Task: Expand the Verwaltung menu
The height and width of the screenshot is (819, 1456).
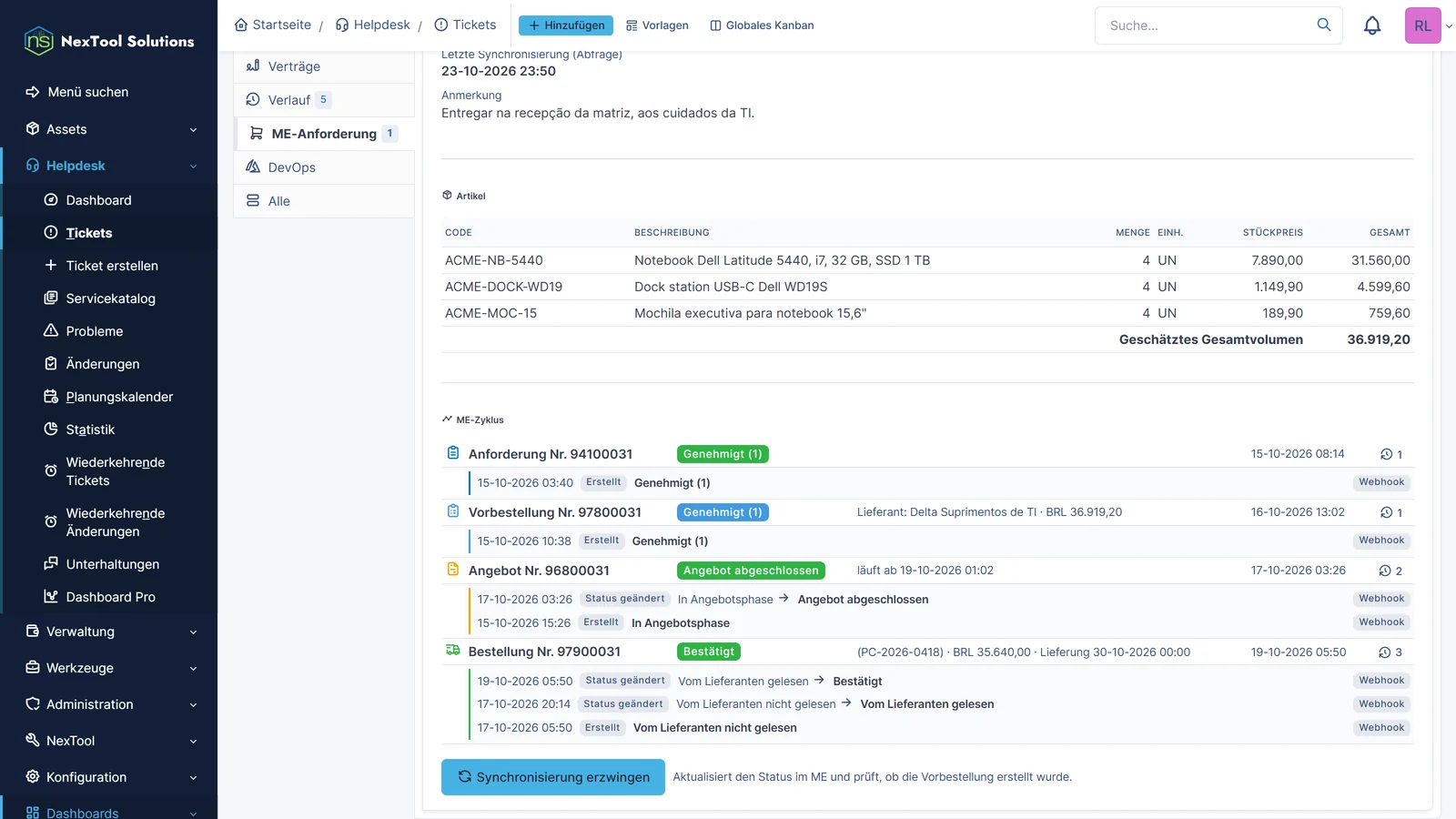Action: [109, 632]
